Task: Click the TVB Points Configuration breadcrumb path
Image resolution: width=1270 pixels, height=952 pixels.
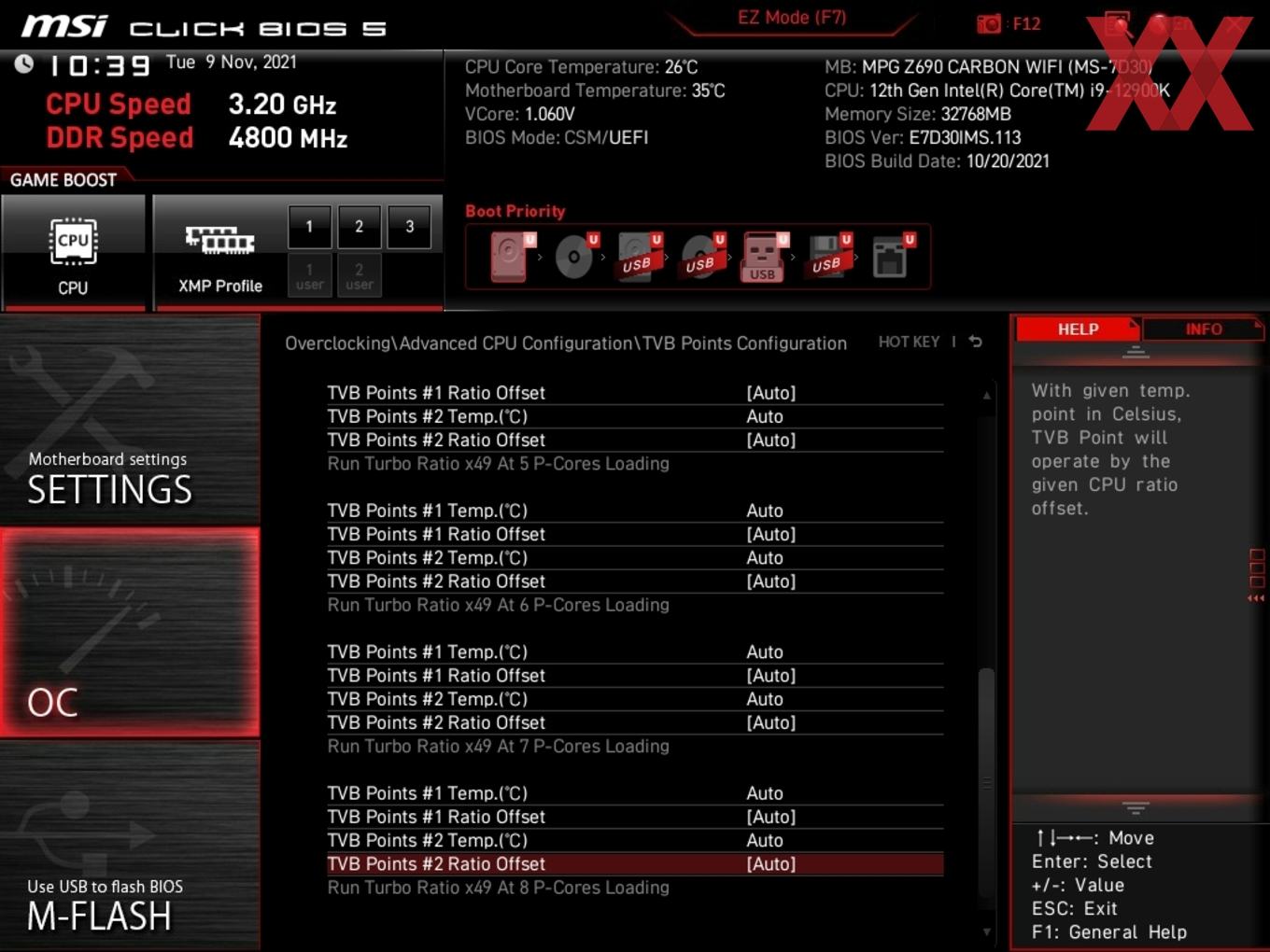Action: (x=566, y=343)
